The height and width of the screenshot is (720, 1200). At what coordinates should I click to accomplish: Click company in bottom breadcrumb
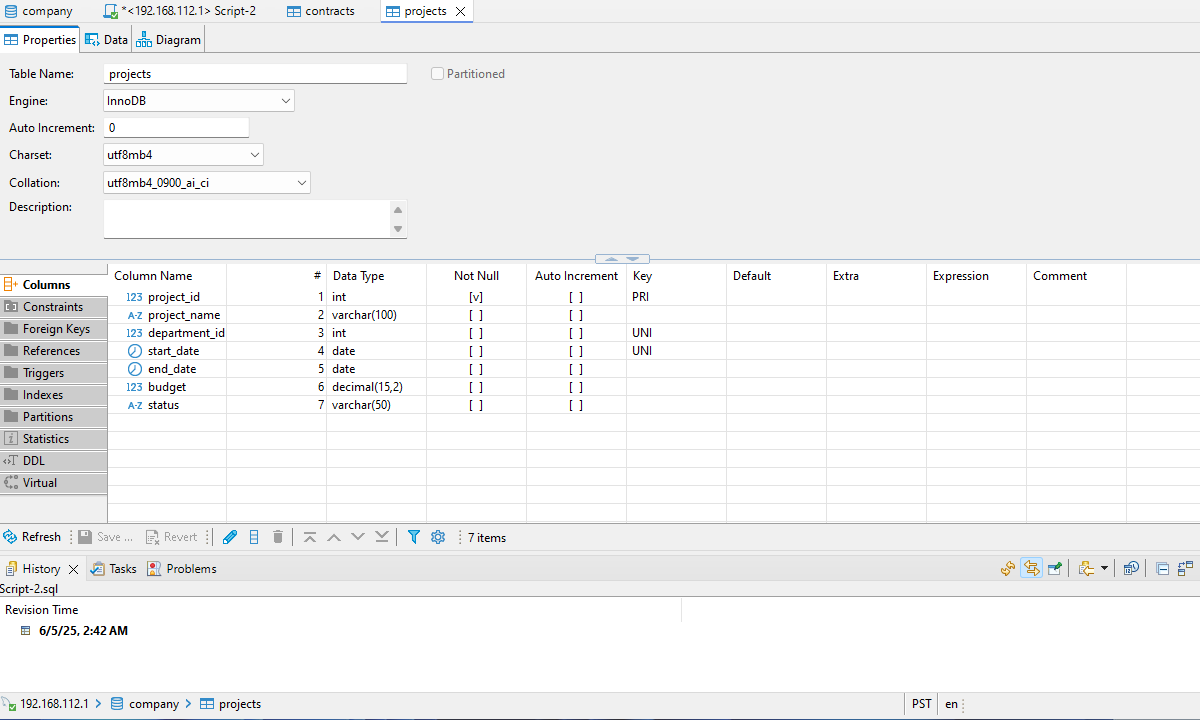click(144, 704)
